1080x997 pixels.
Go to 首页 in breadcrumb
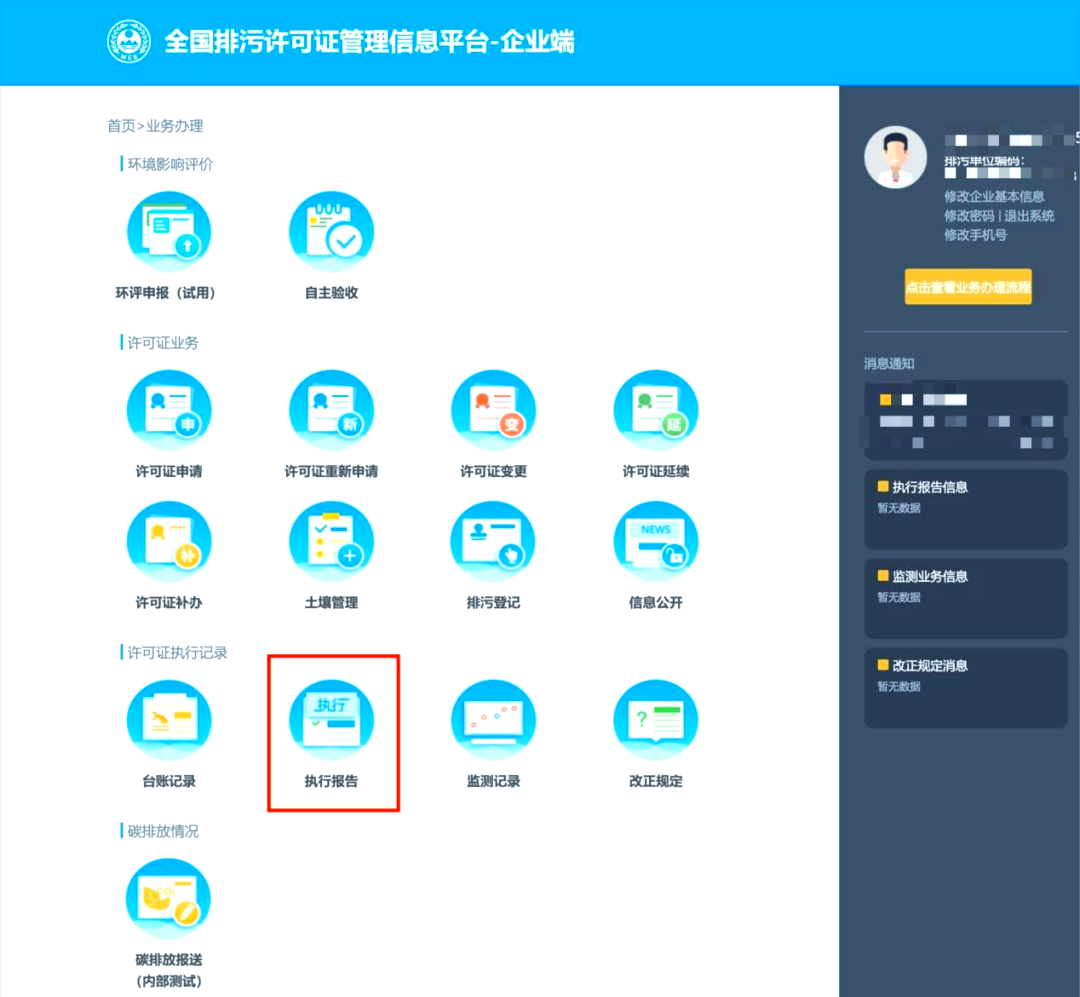[121, 126]
